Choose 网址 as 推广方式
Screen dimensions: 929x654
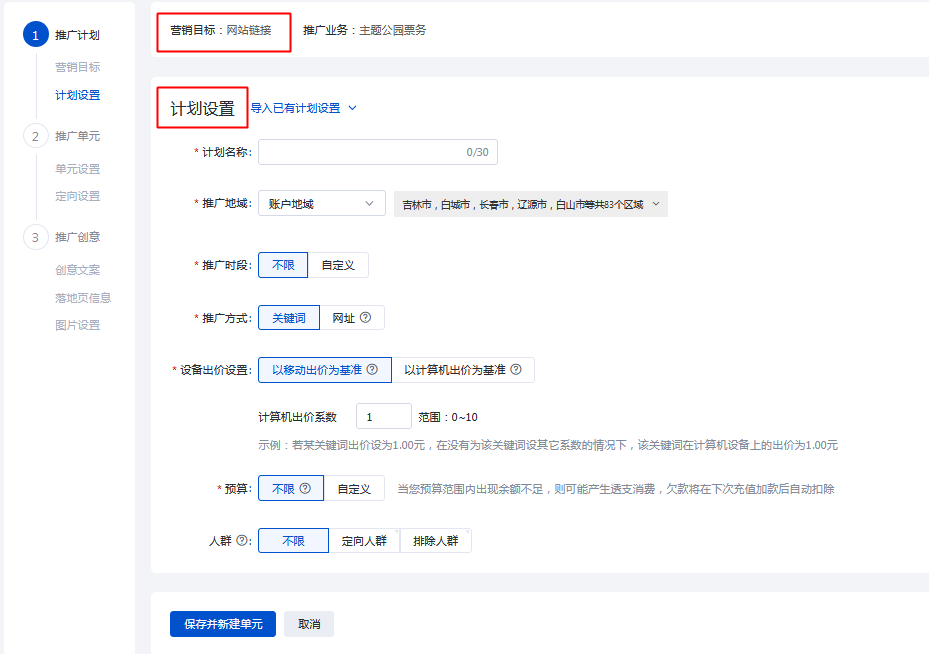point(352,318)
